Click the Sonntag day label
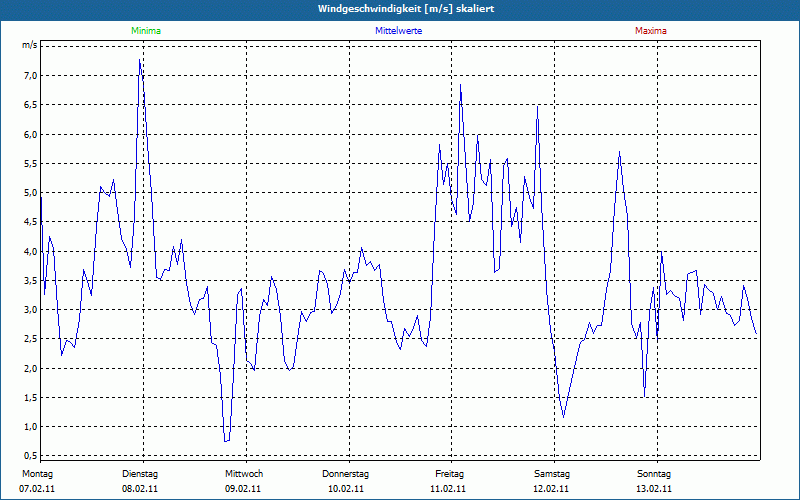This screenshot has width=800, height=500. (x=654, y=474)
